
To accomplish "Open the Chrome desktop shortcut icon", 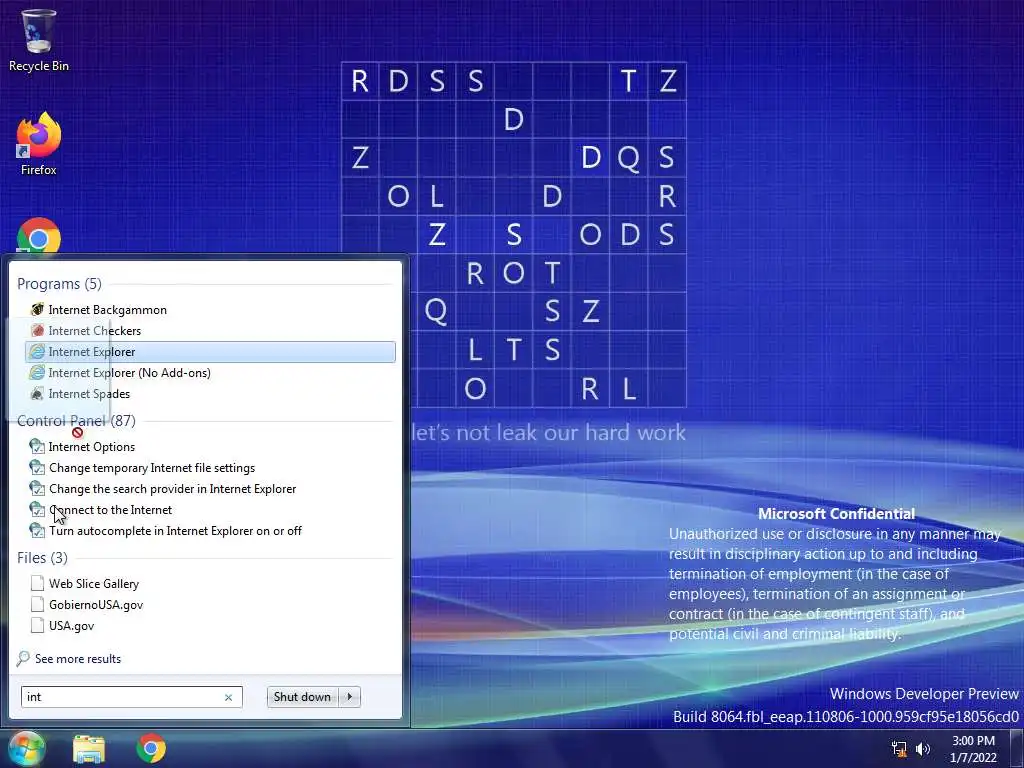I will click(x=39, y=236).
